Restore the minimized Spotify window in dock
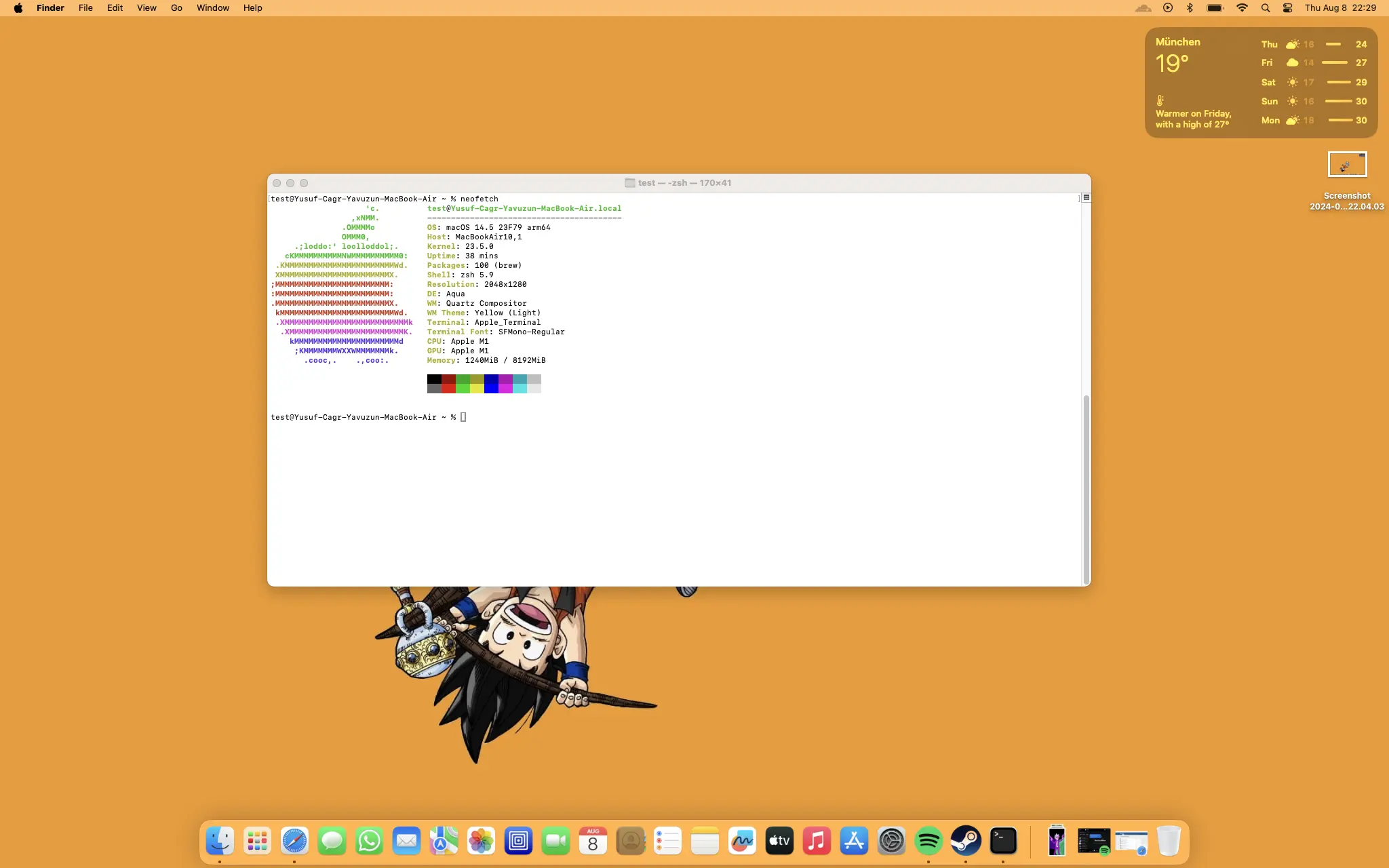 (x=1094, y=841)
